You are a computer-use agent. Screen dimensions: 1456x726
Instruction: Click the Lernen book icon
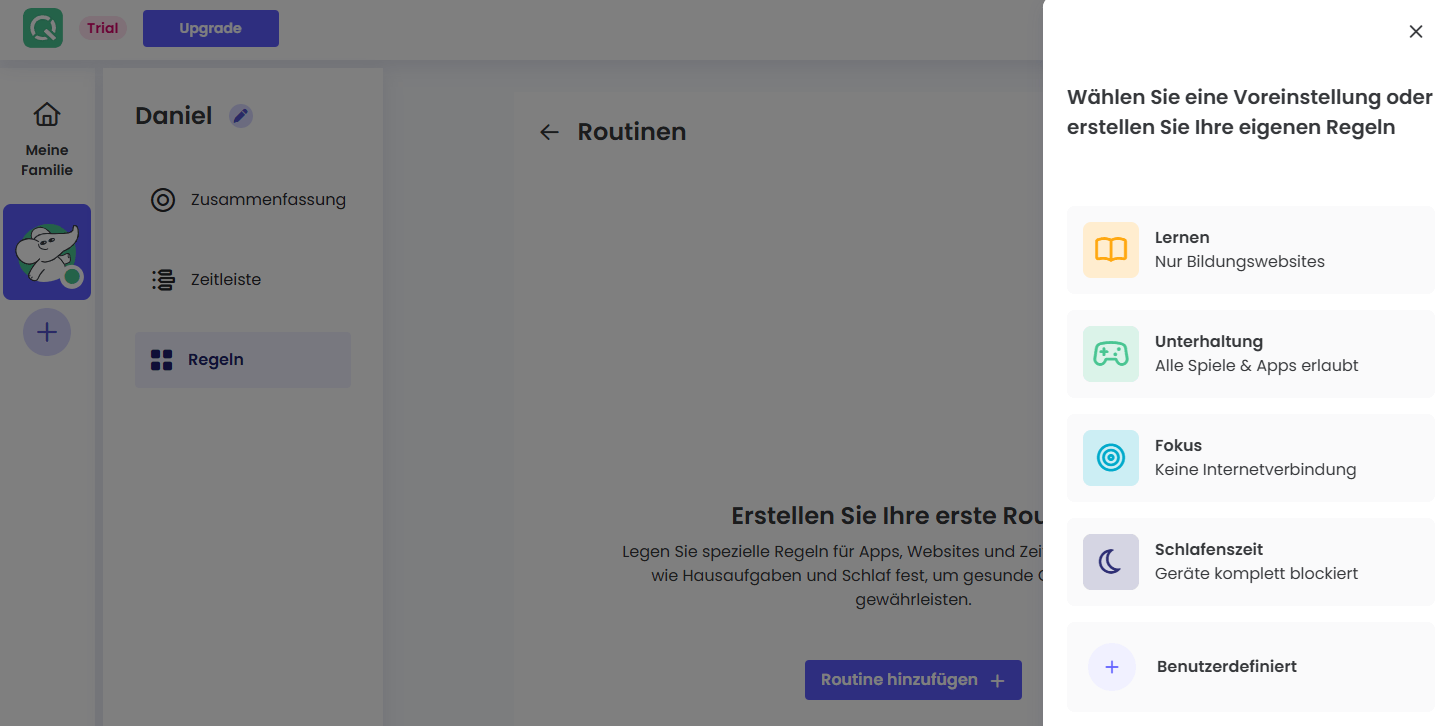1110,250
